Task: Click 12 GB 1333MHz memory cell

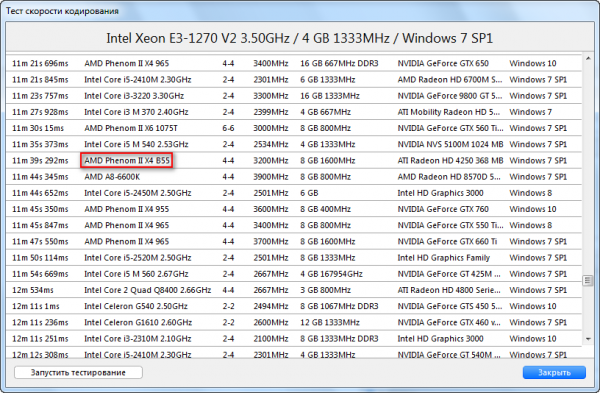Action: tap(330, 322)
